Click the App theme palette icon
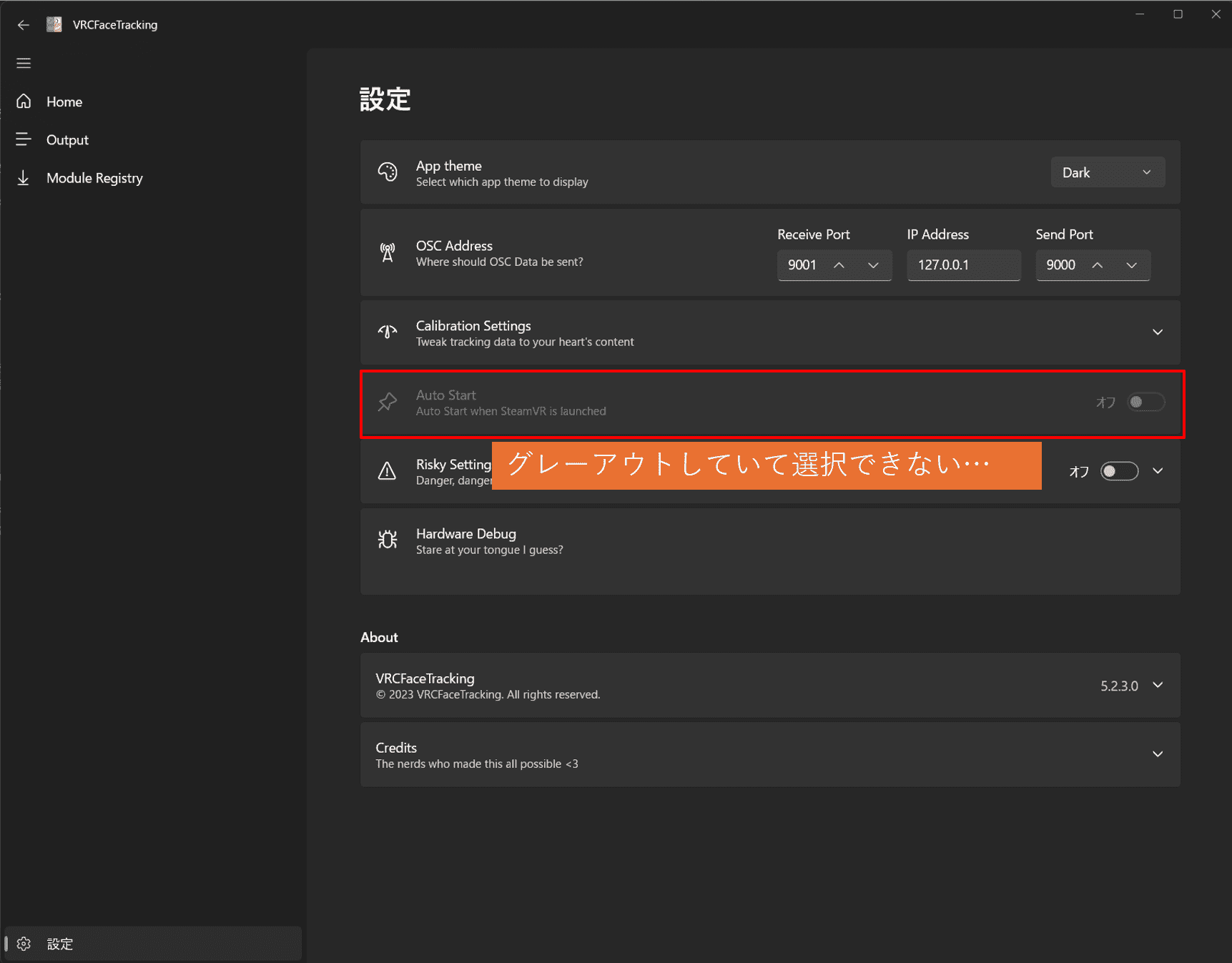 point(388,172)
